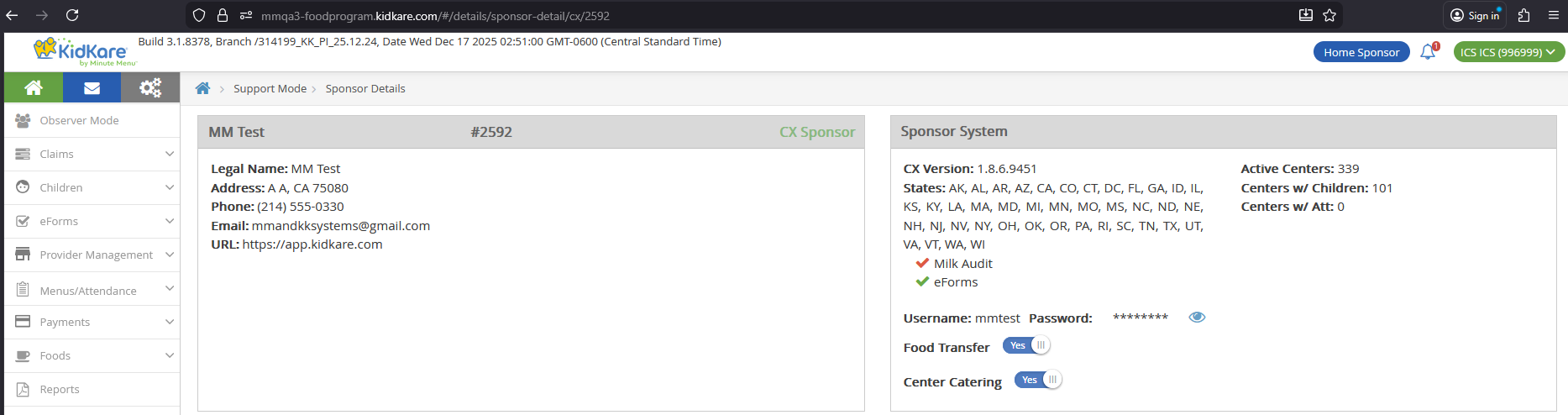1568x415 pixels.
Task: Click the browser forward arrow
Action: 42,15
